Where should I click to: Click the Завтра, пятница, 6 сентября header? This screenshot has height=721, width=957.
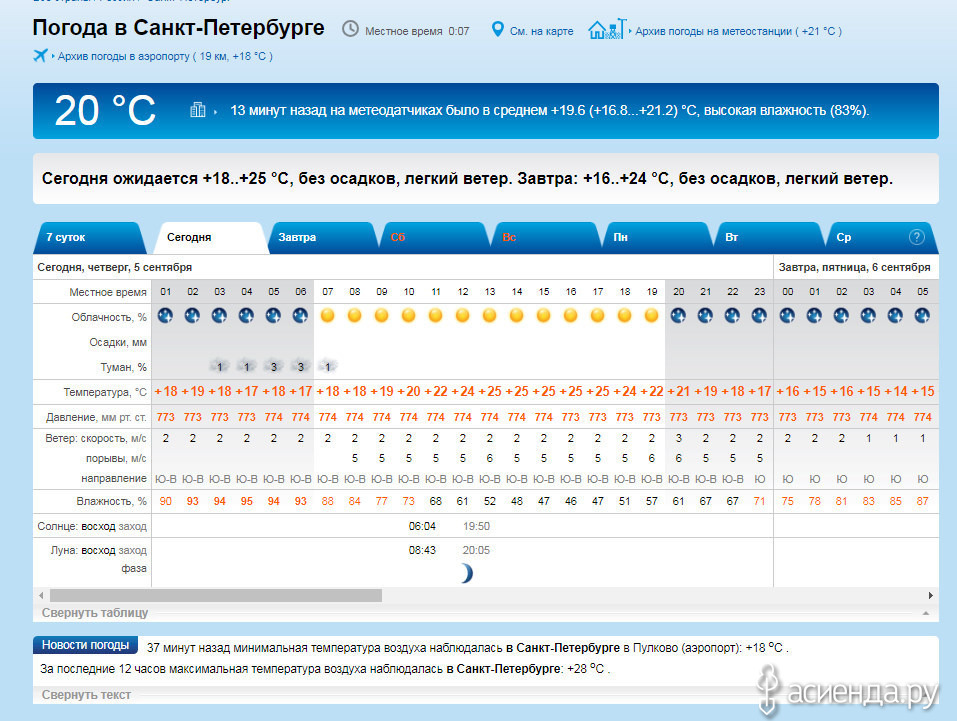[x=854, y=267]
